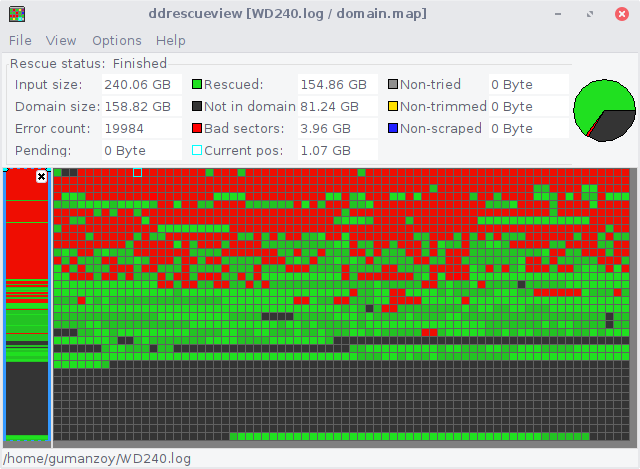The width and height of the screenshot is (640, 469).
Task: Click the dark Not in domain swatch
Action: pyautogui.click(x=197, y=107)
